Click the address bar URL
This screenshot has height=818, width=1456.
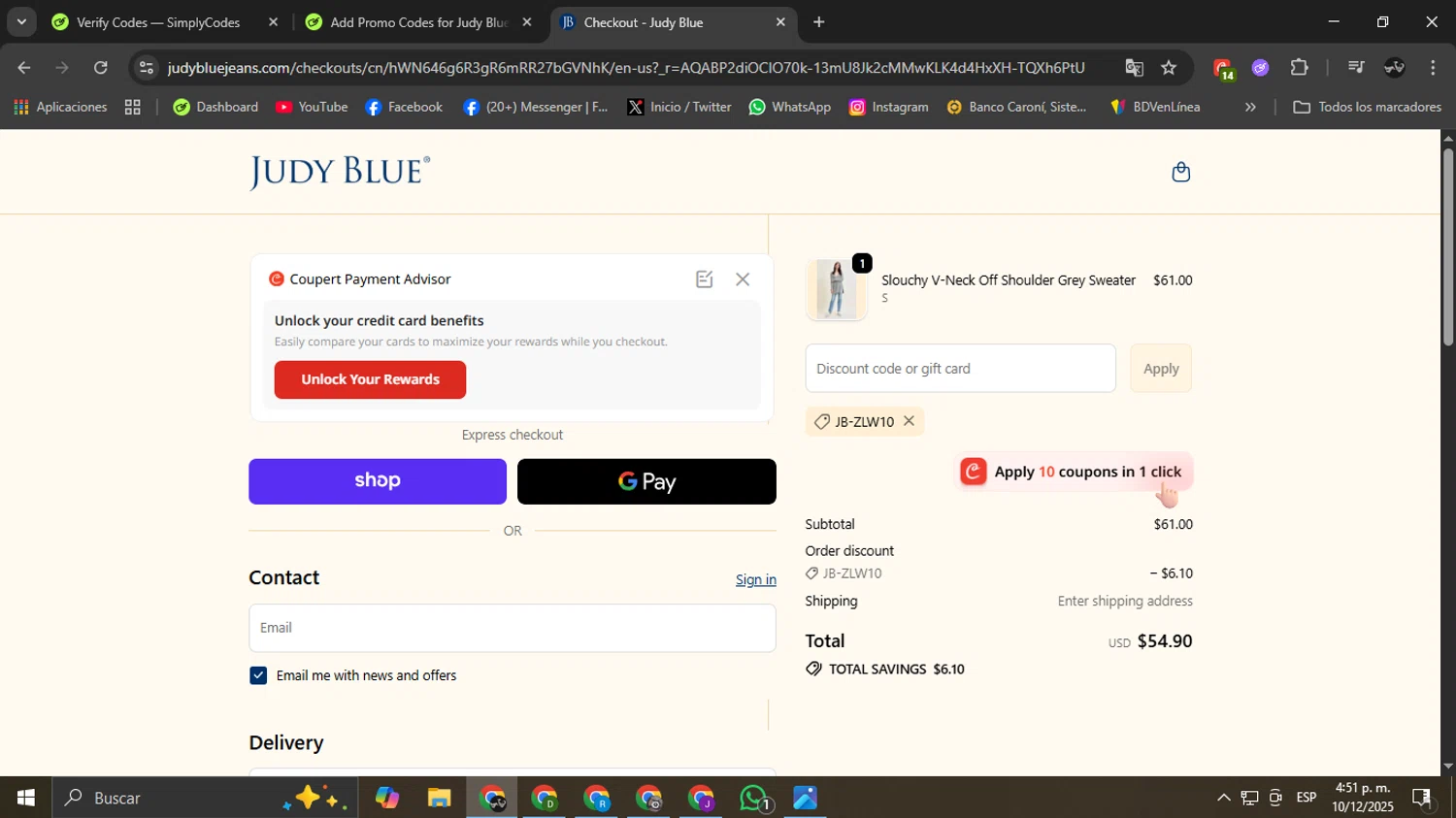point(625,68)
